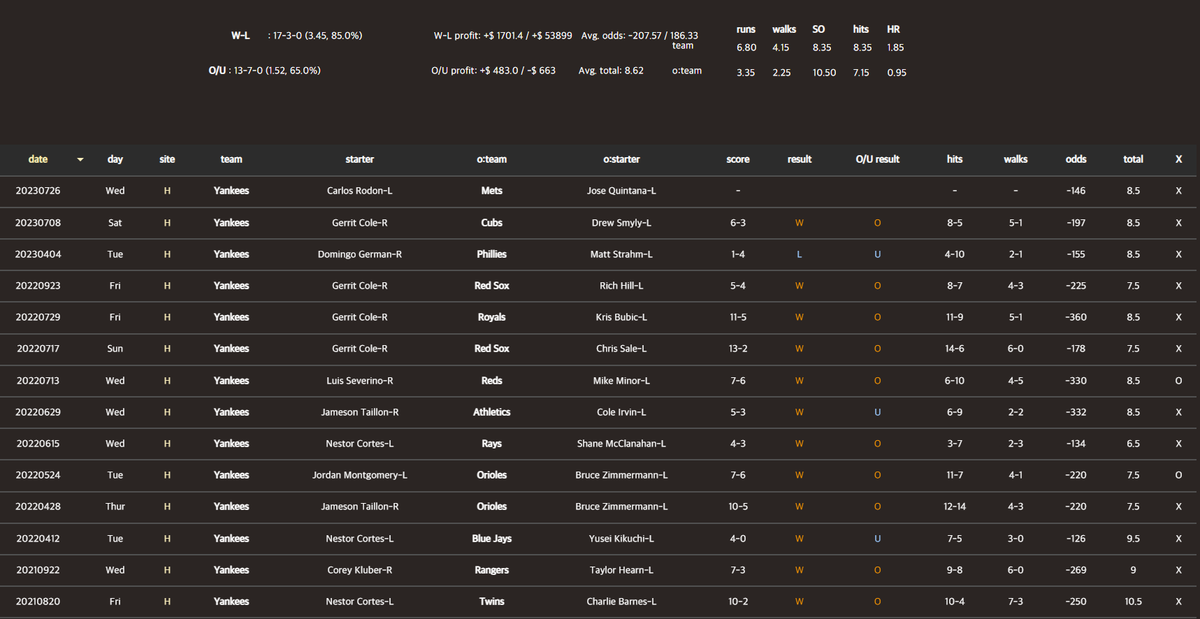Image resolution: width=1200 pixels, height=619 pixels.
Task: Toggle the X mark in the 20230404 row
Action: coord(1179,254)
